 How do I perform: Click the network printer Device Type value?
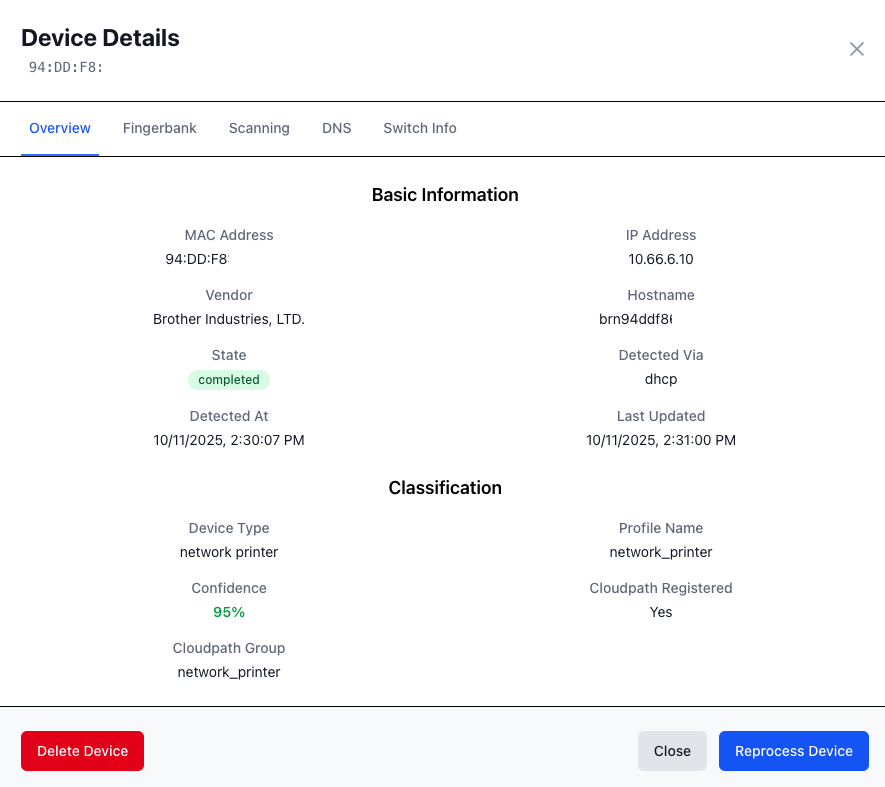coord(229,552)
